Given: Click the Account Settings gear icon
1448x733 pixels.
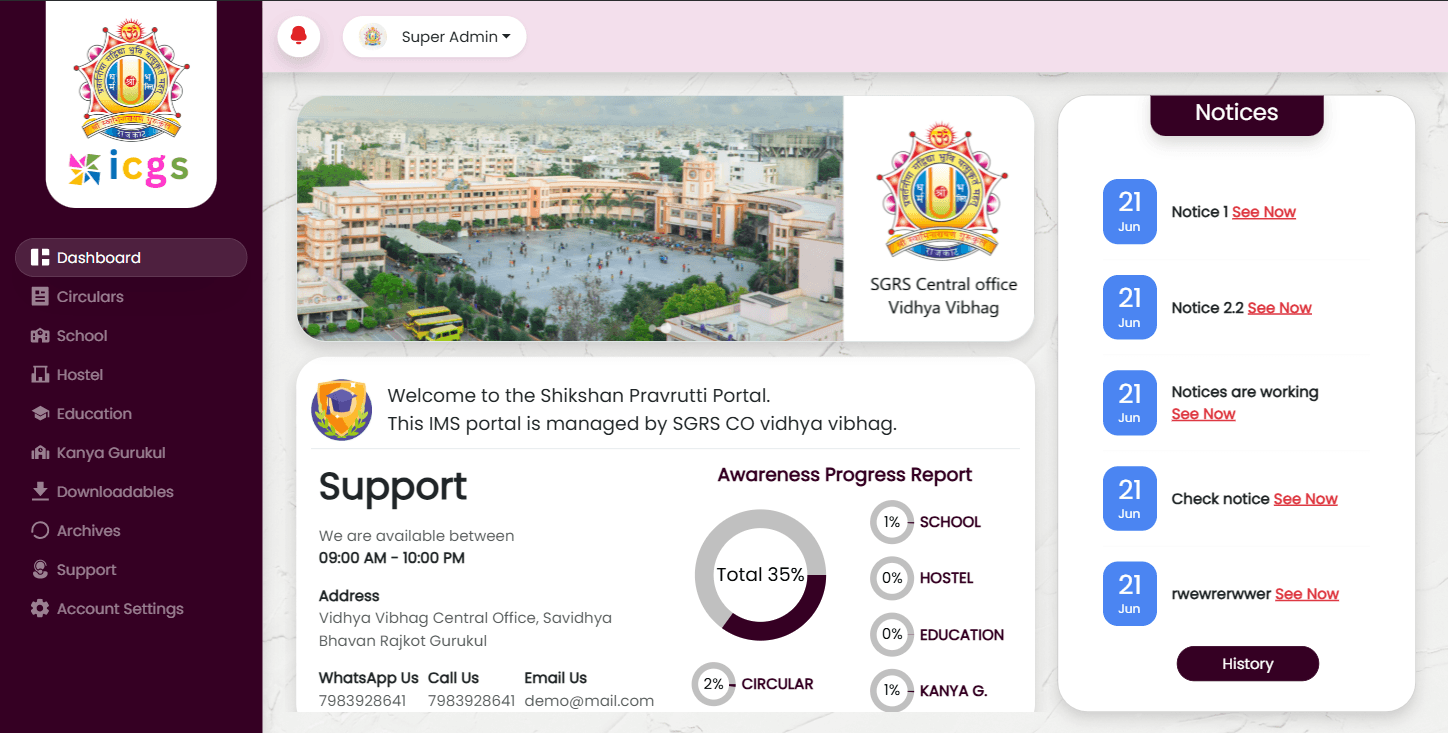Looking at the screenshot, I should [x=40, y=608].
